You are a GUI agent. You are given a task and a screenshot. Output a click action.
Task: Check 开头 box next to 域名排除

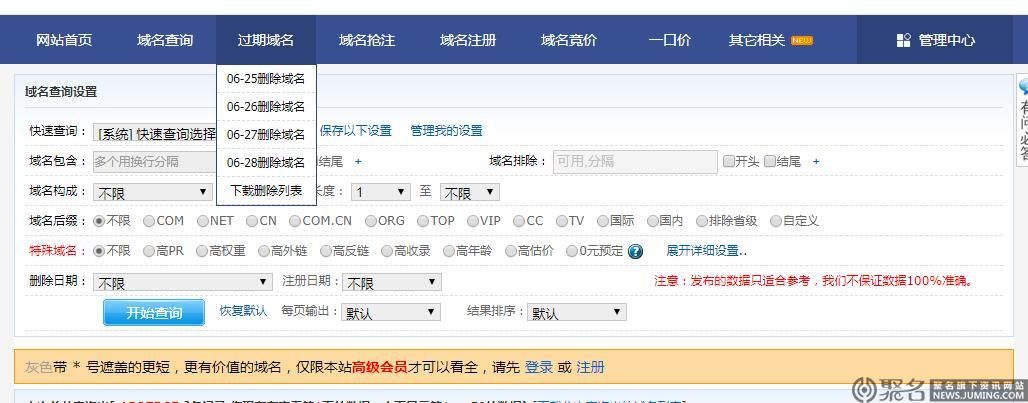click(729, 161)
